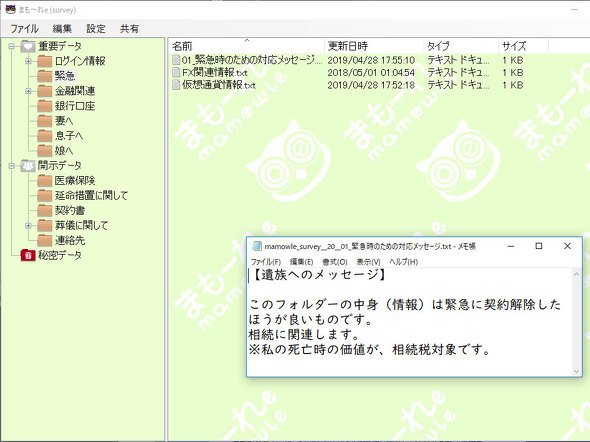
Task: Select the 契約書 folder label
Action: click(x=70, y=211)
